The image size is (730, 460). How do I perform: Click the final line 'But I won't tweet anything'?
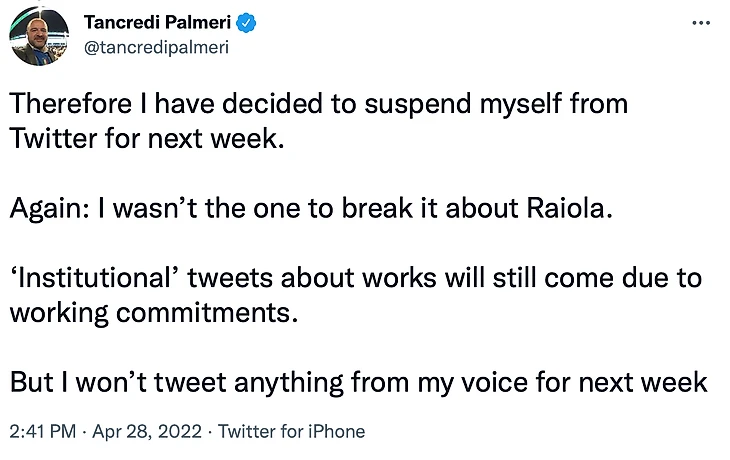tap(358, 383)
